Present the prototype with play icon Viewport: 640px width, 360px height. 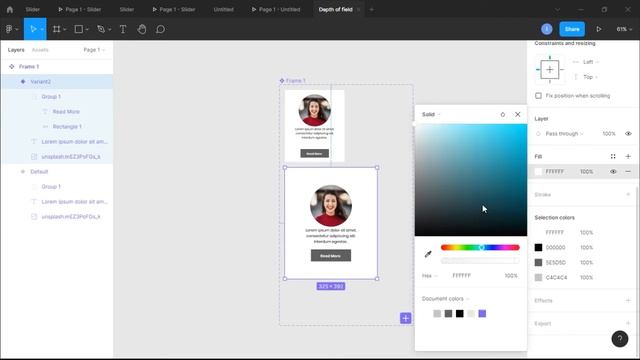[x=599, y=29]
